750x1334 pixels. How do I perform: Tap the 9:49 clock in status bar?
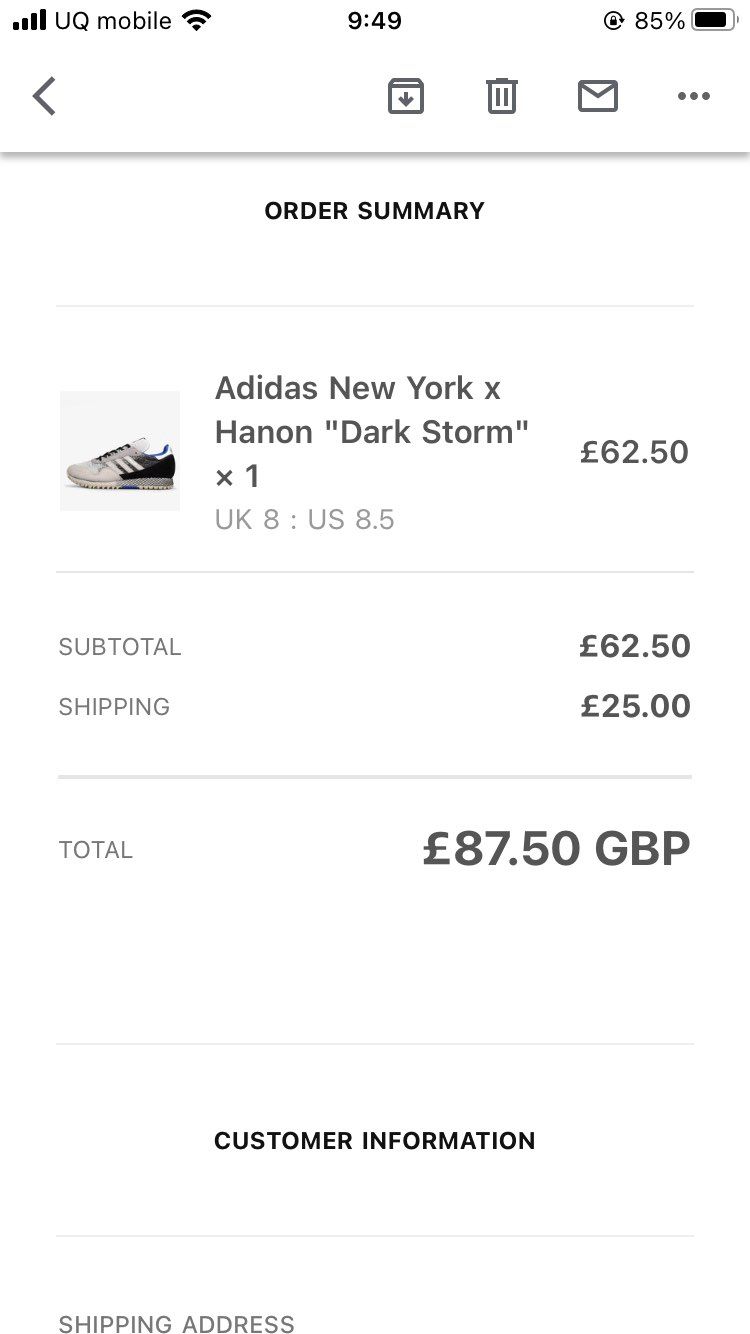click(375, 21)
